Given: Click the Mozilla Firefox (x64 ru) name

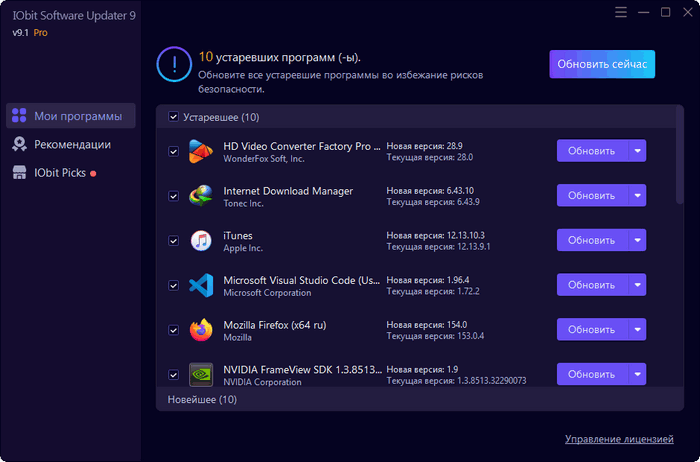Looking at the screenshot, I should [x=275, y=325].
